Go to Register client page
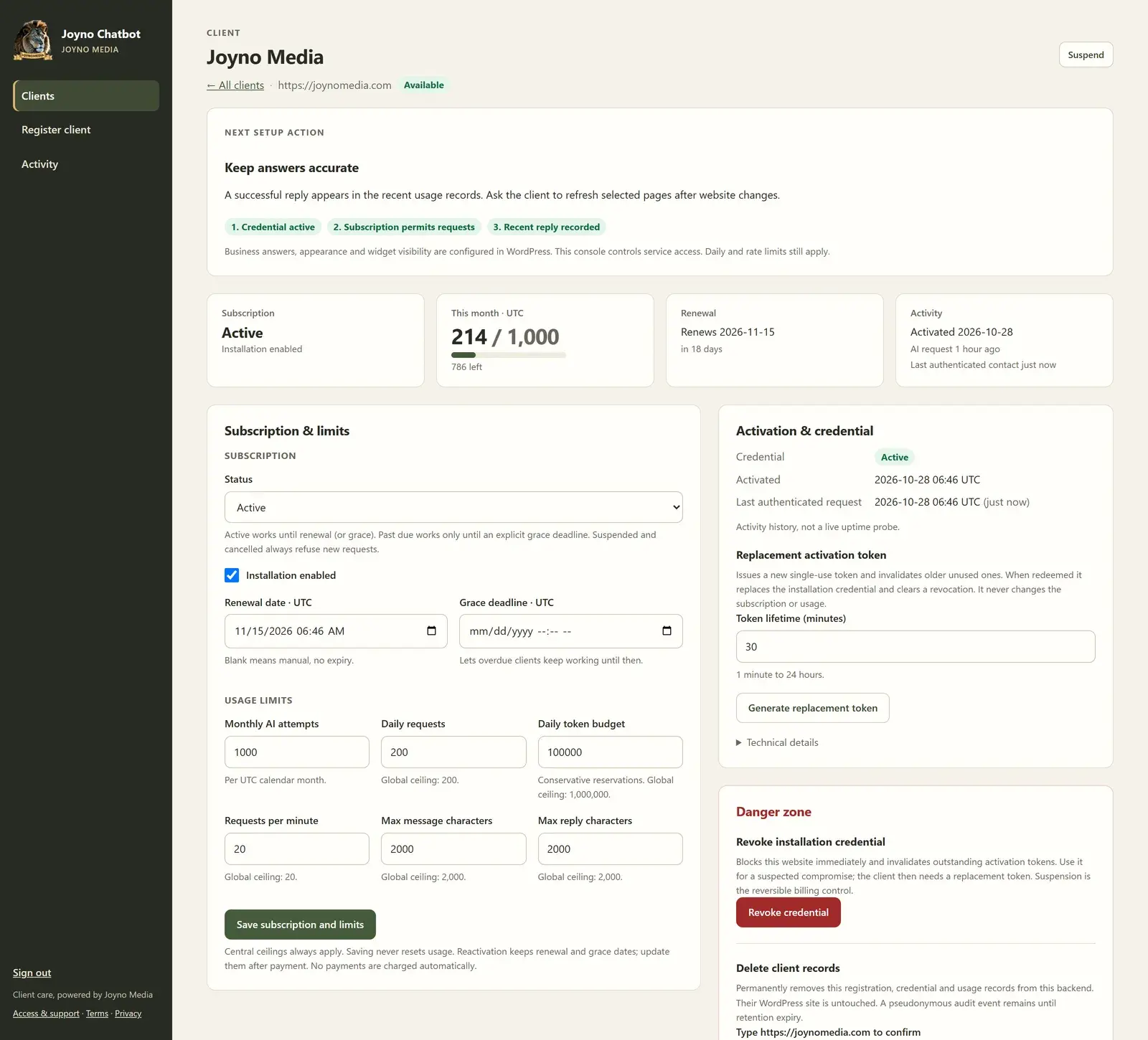 click(x=86, y=130)
